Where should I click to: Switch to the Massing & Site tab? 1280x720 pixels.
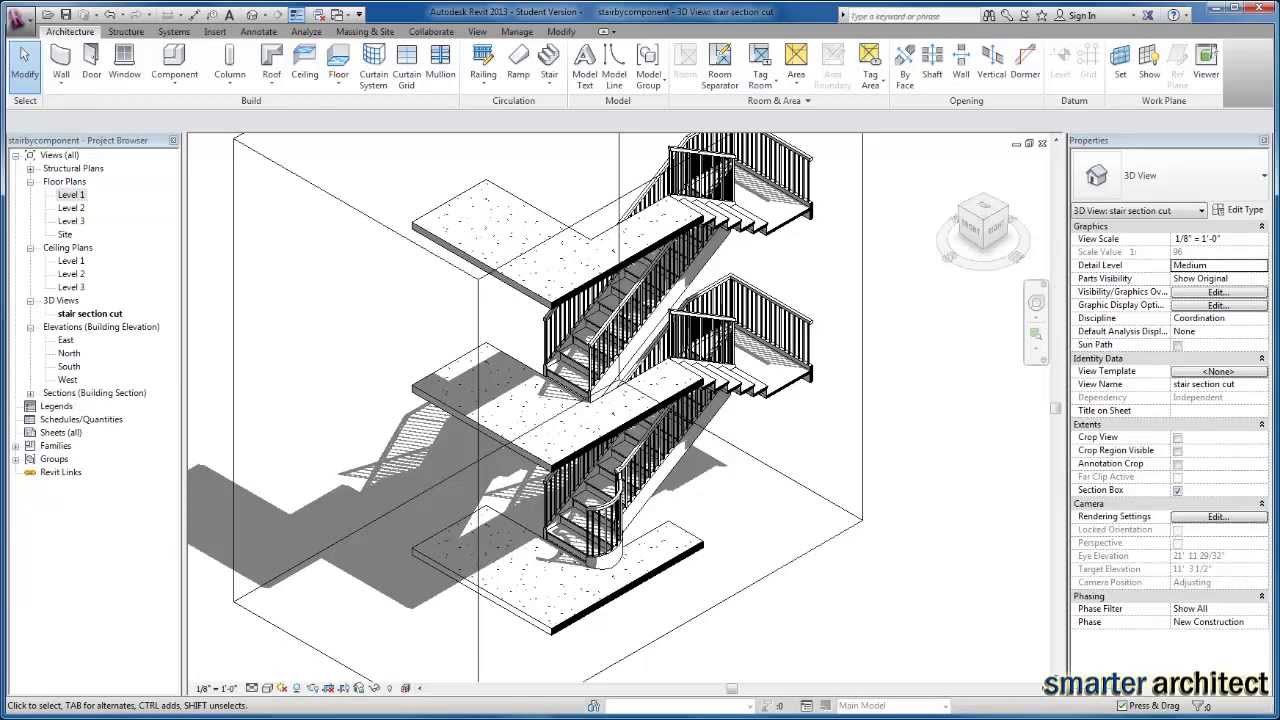click(x=364, y=32)
